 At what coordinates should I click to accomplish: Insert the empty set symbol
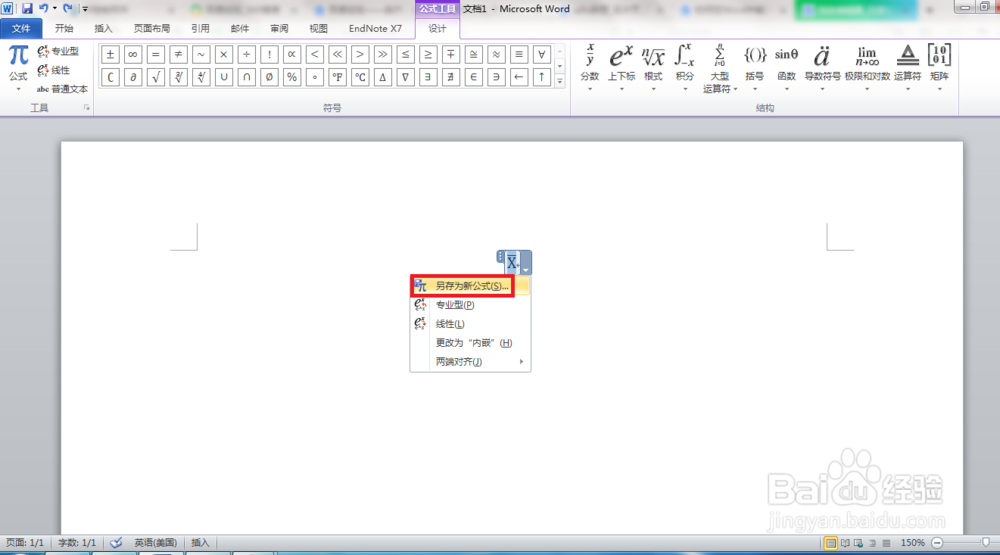(x=269, y=77)
